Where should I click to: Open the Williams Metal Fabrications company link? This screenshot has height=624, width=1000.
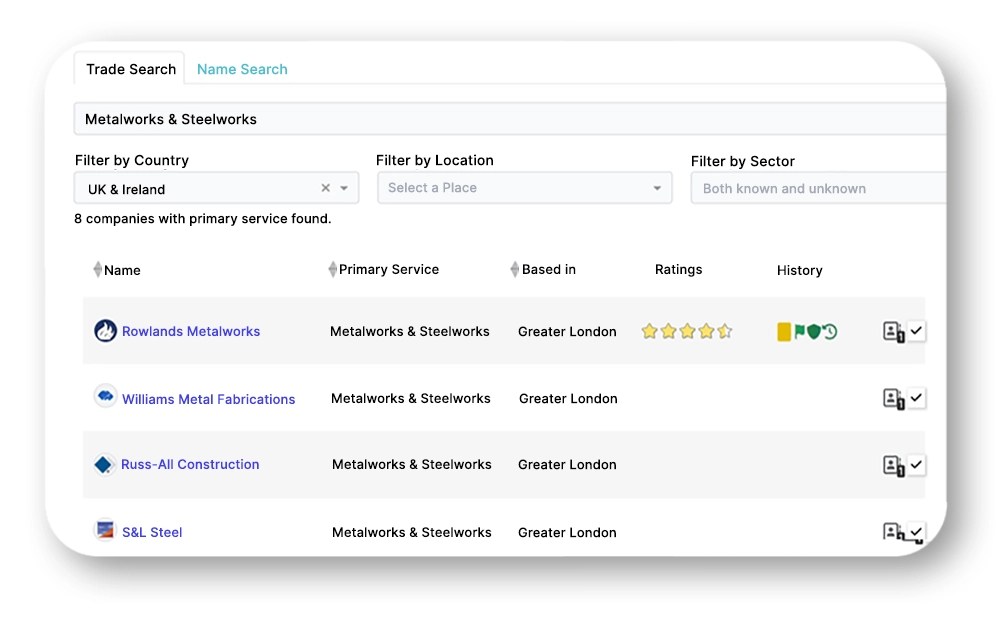208,399
